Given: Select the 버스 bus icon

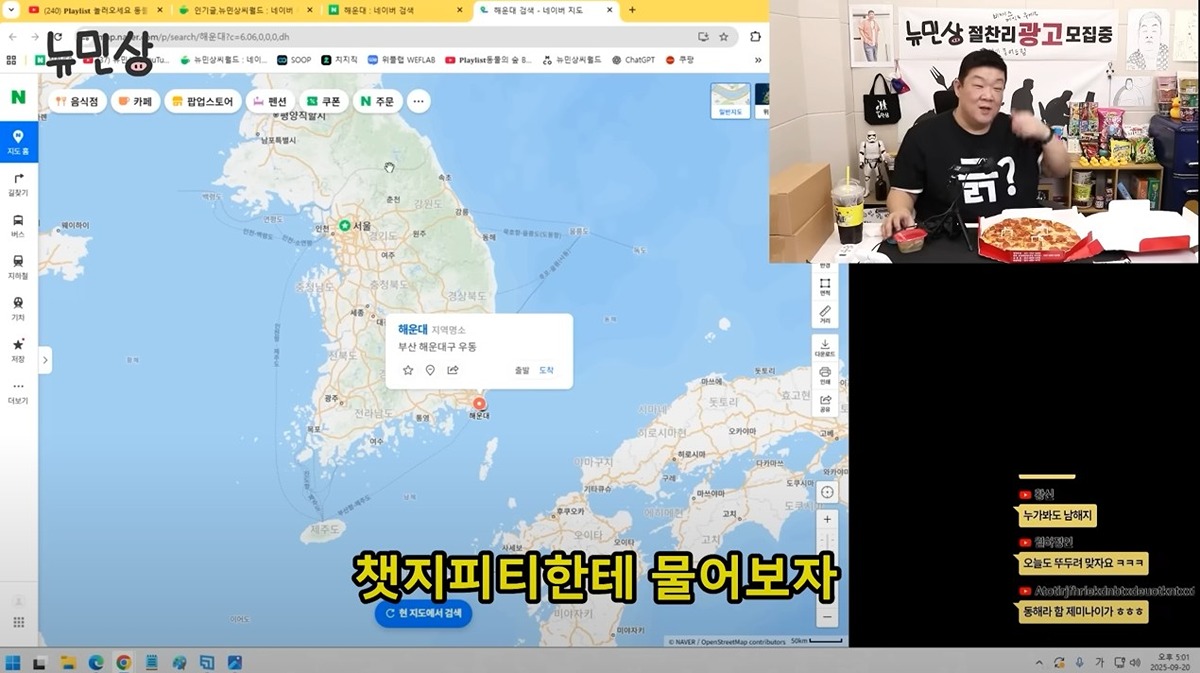Looking at the screenshot, I should 18,225.
